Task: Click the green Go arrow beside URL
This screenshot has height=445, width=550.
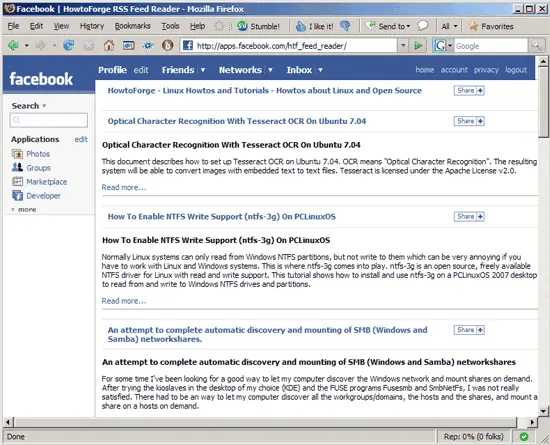Action: click(x=418, y=46)
